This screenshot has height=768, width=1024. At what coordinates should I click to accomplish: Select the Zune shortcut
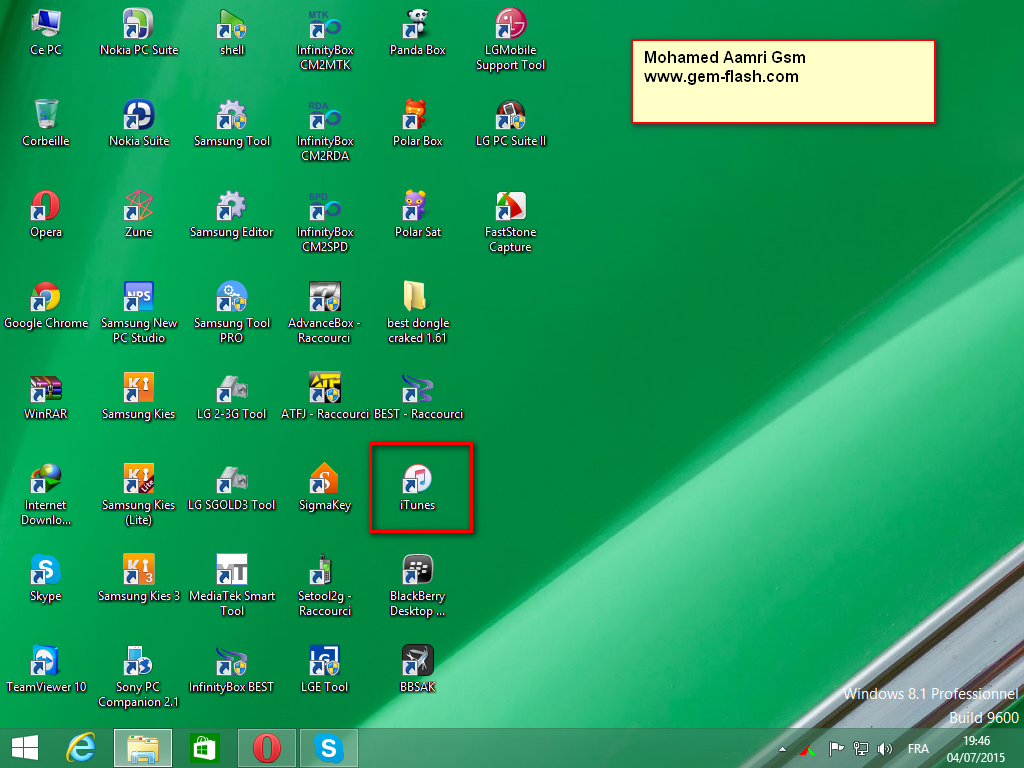[x=138, y=214]
